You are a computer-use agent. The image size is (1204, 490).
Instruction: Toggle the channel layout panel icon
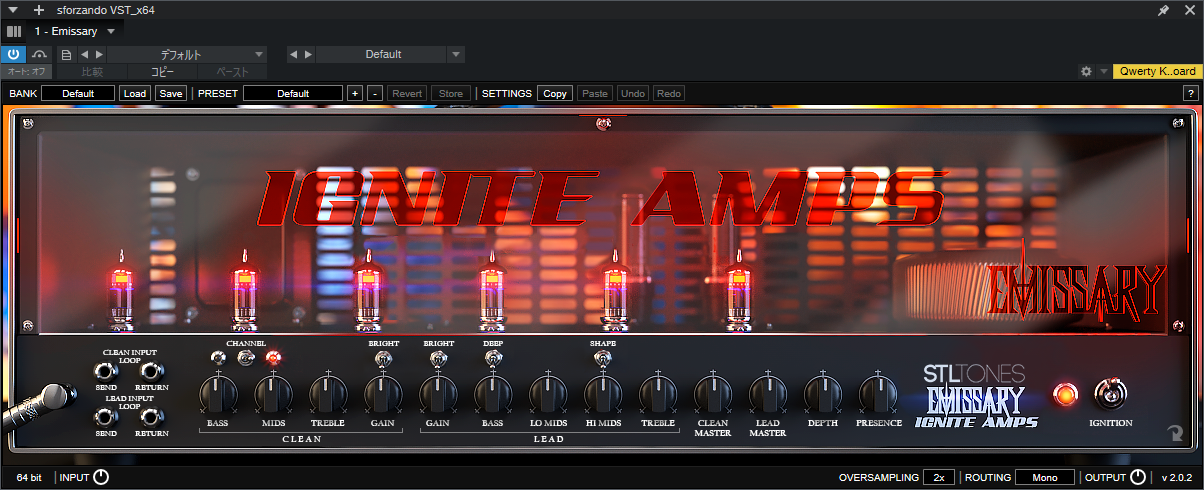[14, 31]
